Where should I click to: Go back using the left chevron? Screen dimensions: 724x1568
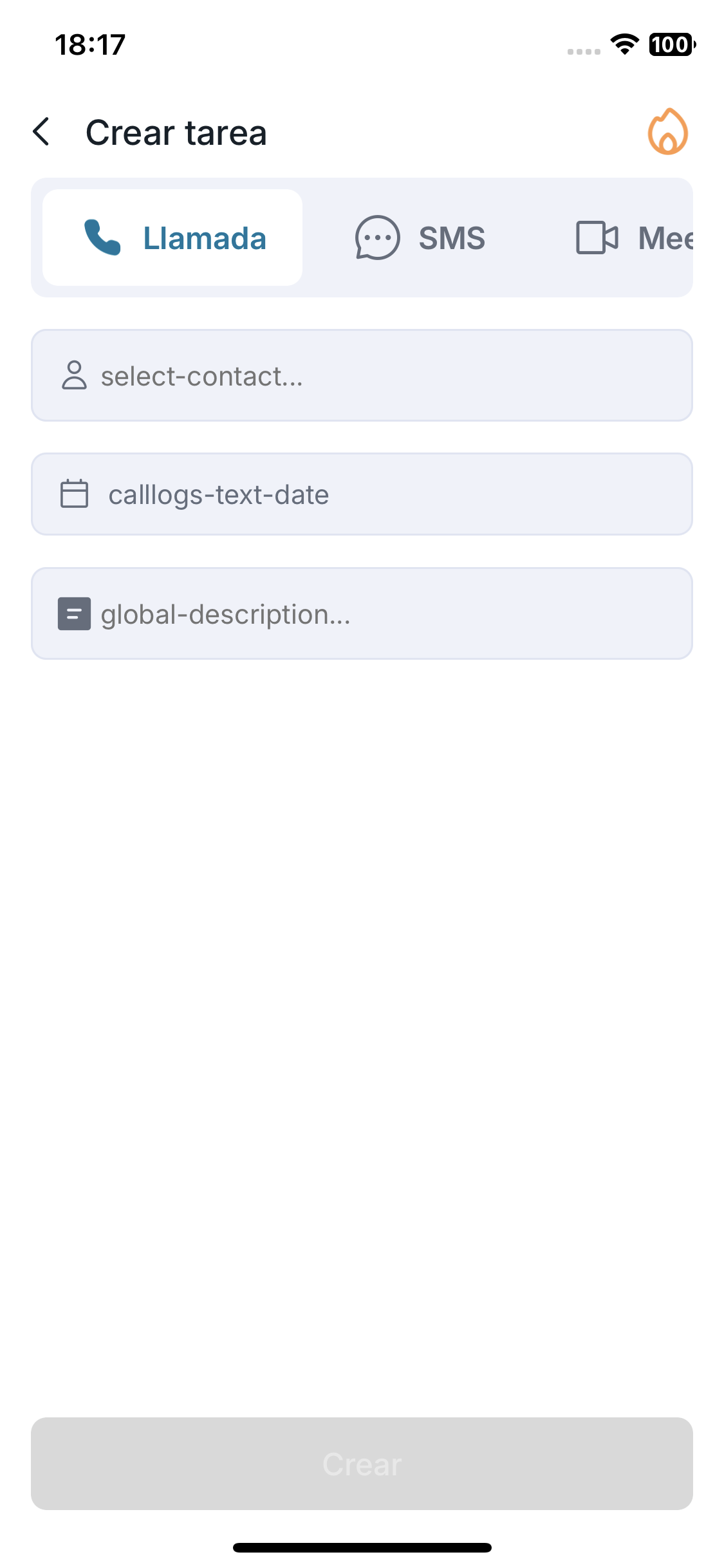42,132
